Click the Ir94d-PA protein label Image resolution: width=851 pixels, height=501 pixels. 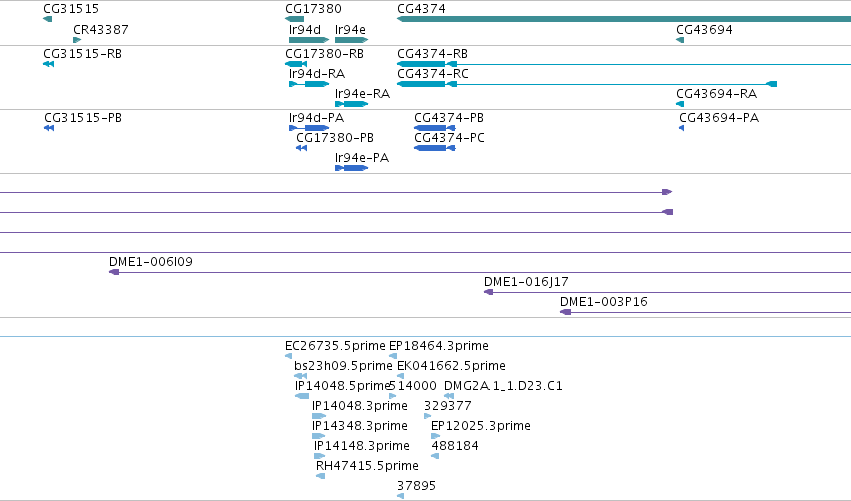click(316, 118)
